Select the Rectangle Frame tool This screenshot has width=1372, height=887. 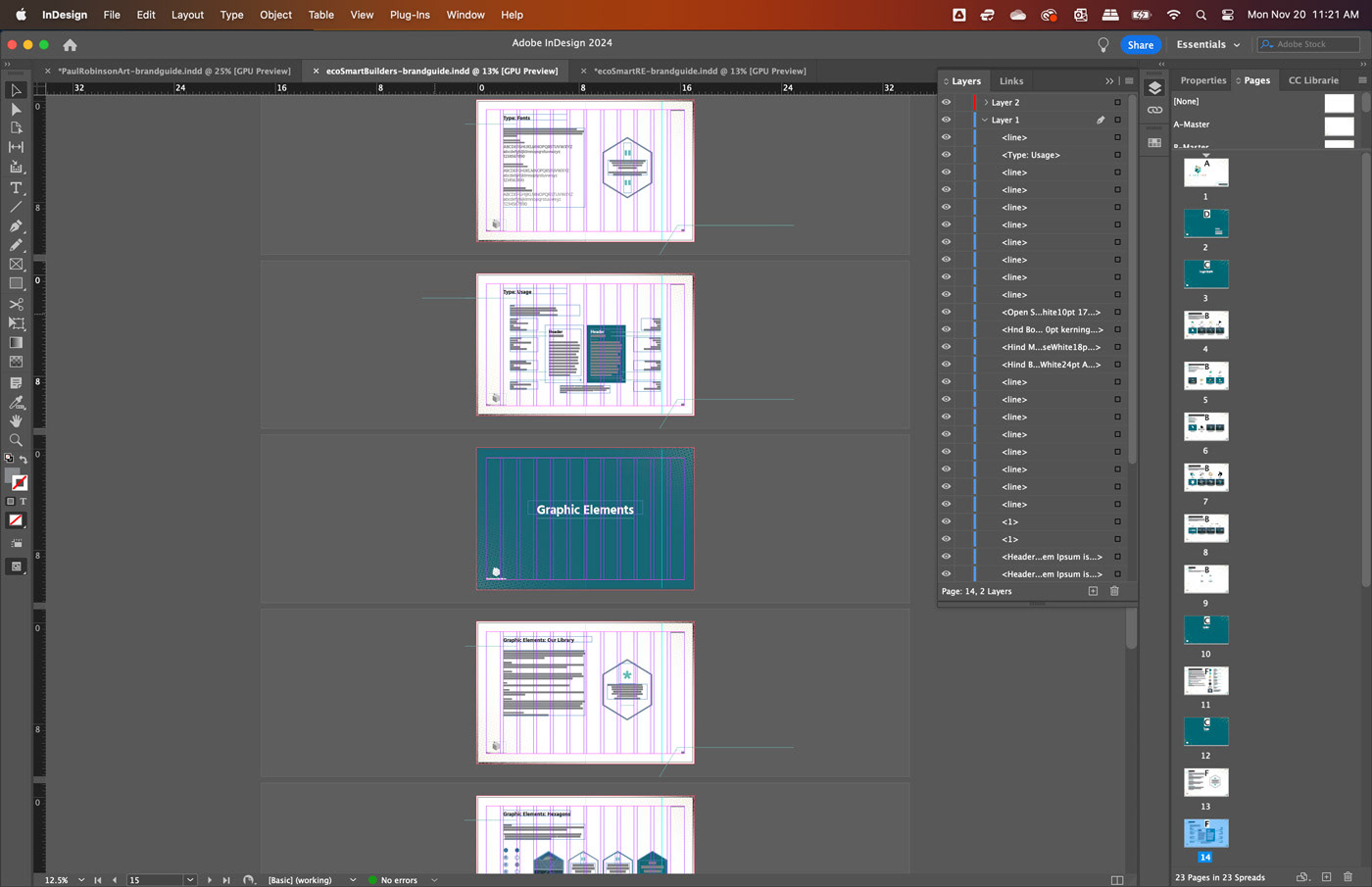[16, 265]
